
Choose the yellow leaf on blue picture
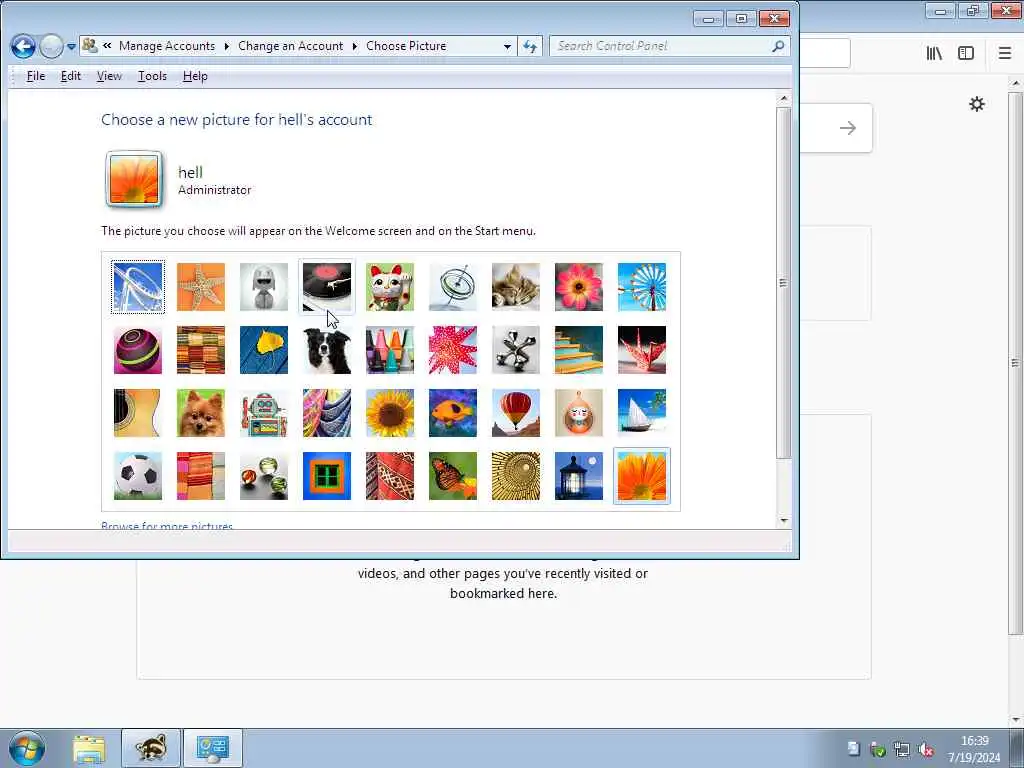pos(264,350)
